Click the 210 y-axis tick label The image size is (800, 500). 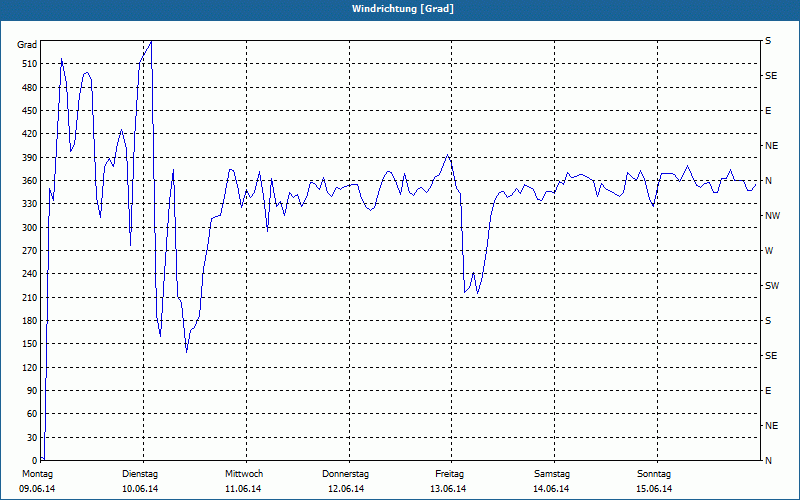coord(30,297)
